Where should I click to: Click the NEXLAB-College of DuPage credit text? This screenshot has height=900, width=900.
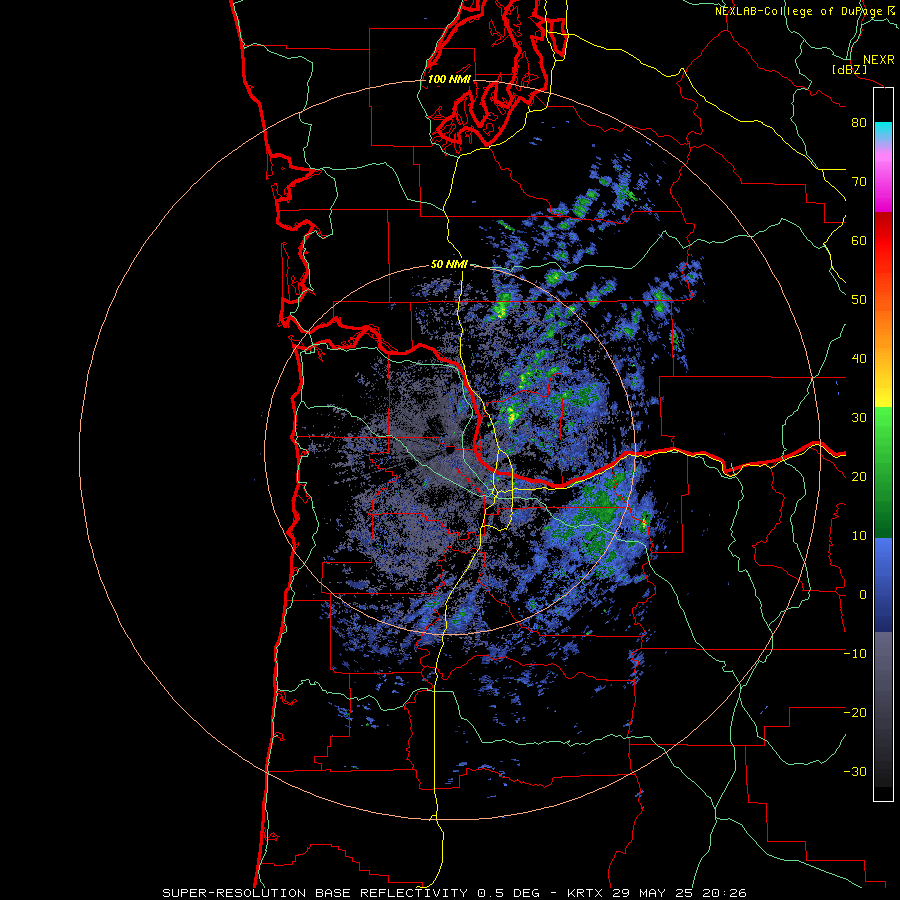point(804,11)
